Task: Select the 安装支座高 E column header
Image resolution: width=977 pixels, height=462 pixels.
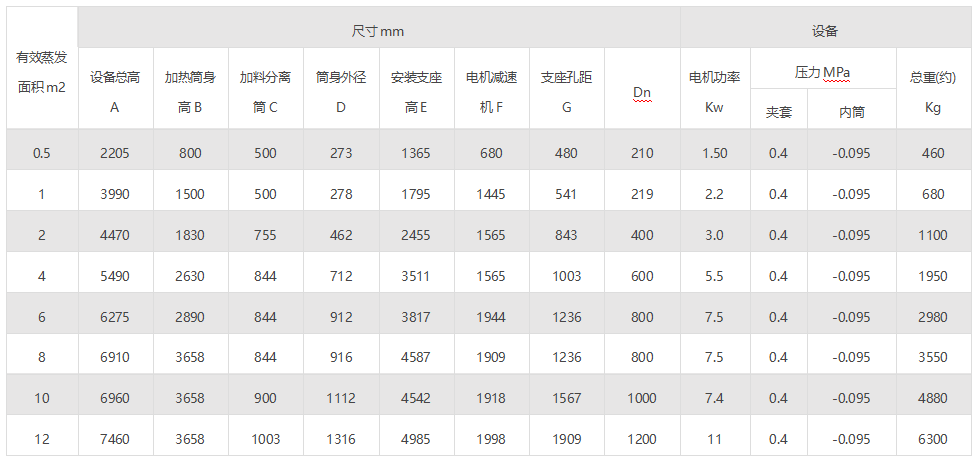Action: [416, 91]
